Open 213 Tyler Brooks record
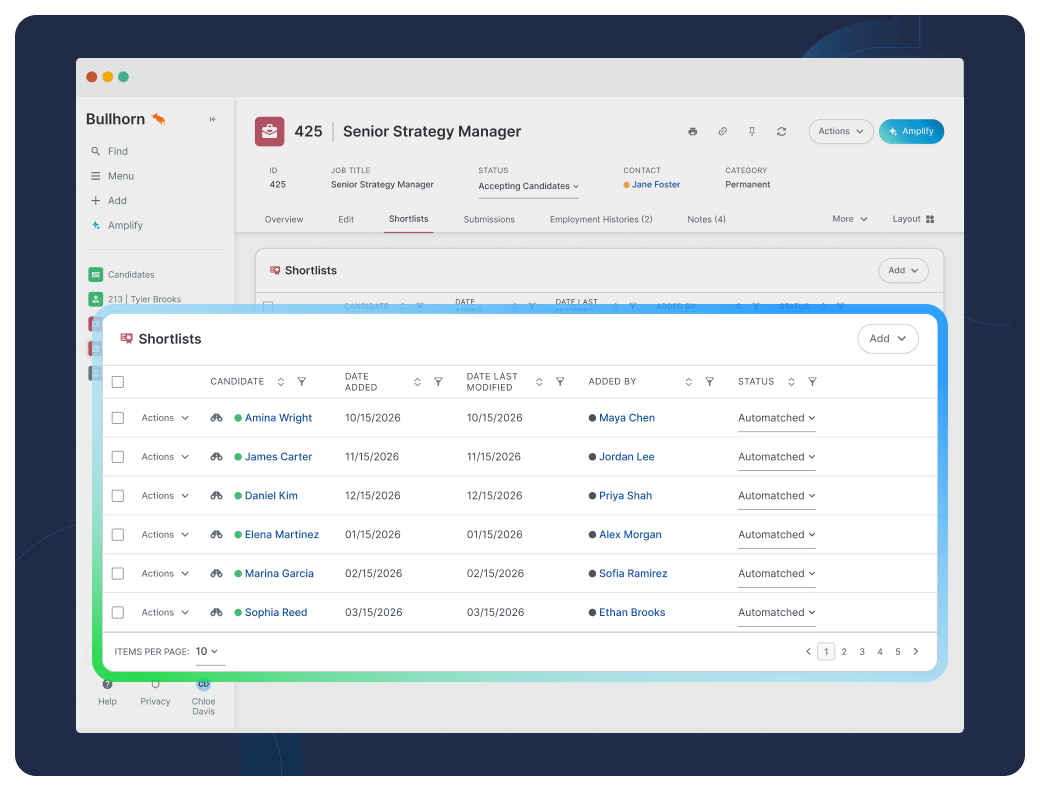The width and height of the screenshot is (1040, 790). [135, 299]
